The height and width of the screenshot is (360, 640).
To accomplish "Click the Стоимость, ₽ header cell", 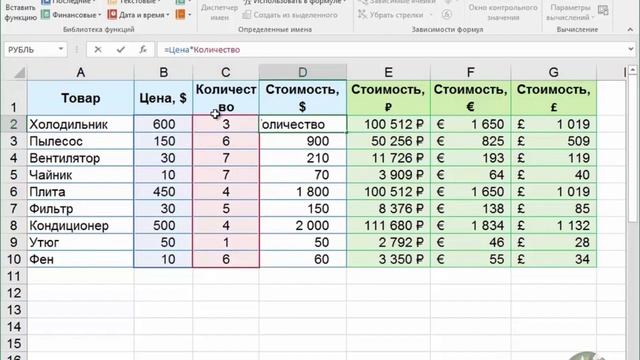I will [x=388, y=98].
